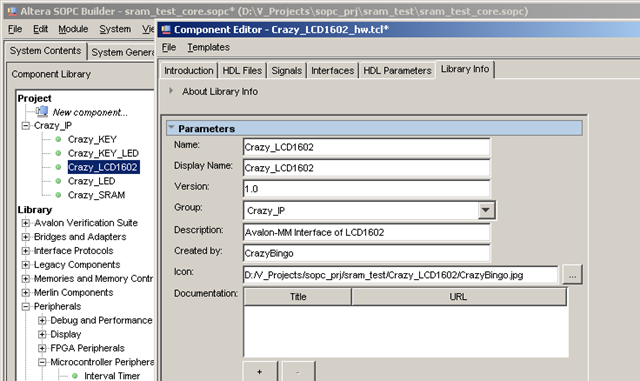Click the empty Documentation table area

coord(406,331)
